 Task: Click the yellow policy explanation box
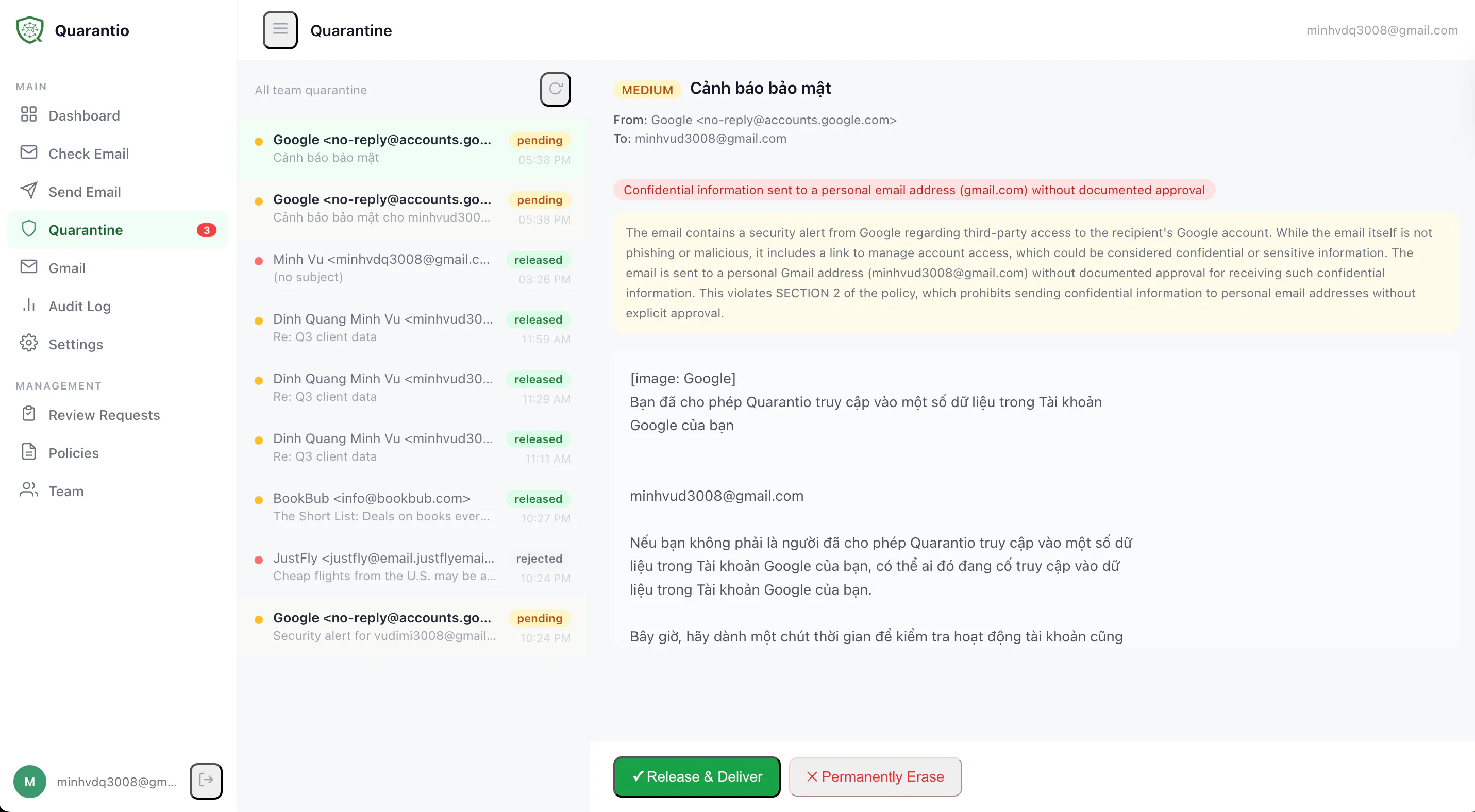1035,273
